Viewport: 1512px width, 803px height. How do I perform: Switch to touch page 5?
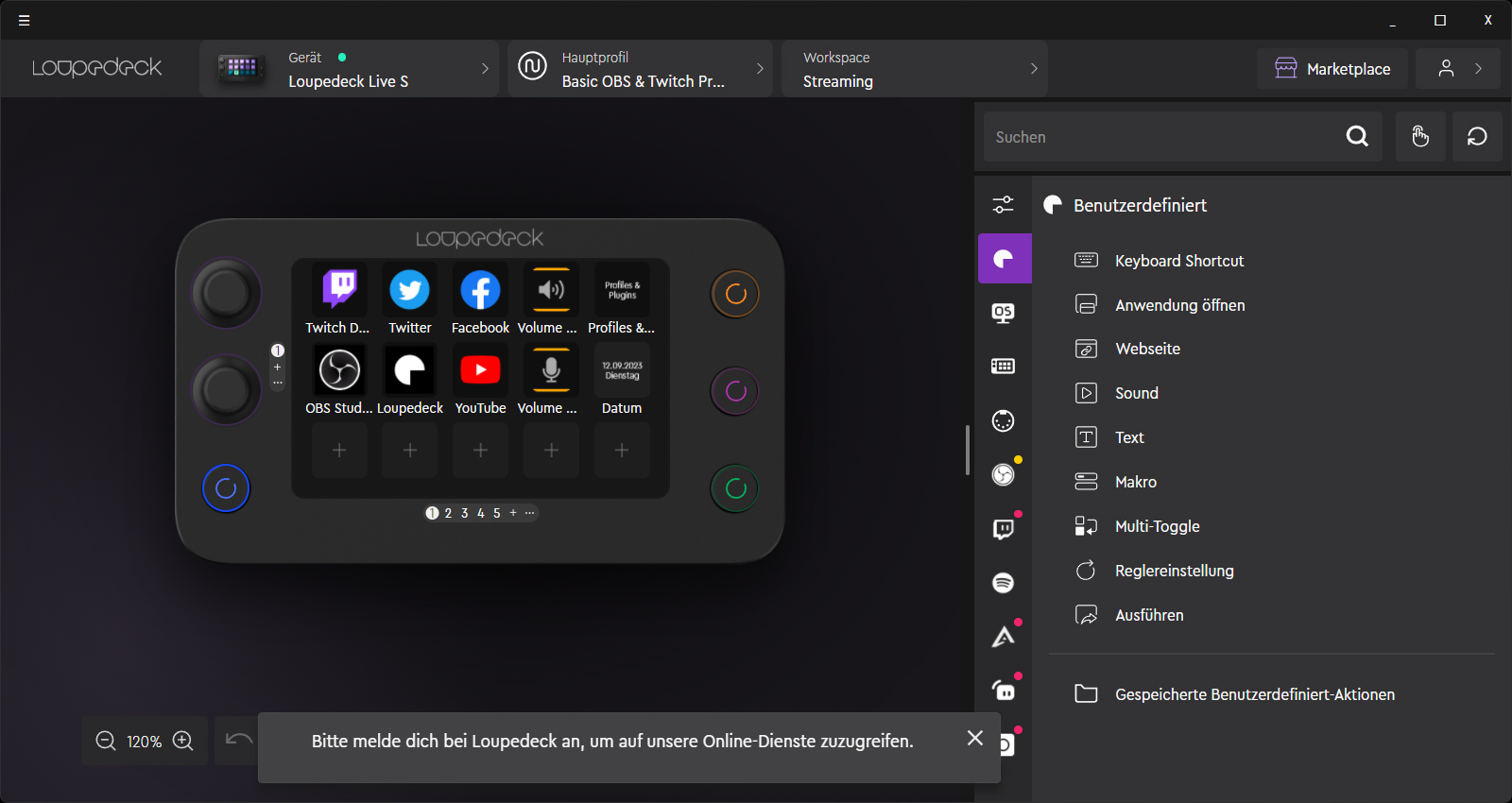point(496,513)
